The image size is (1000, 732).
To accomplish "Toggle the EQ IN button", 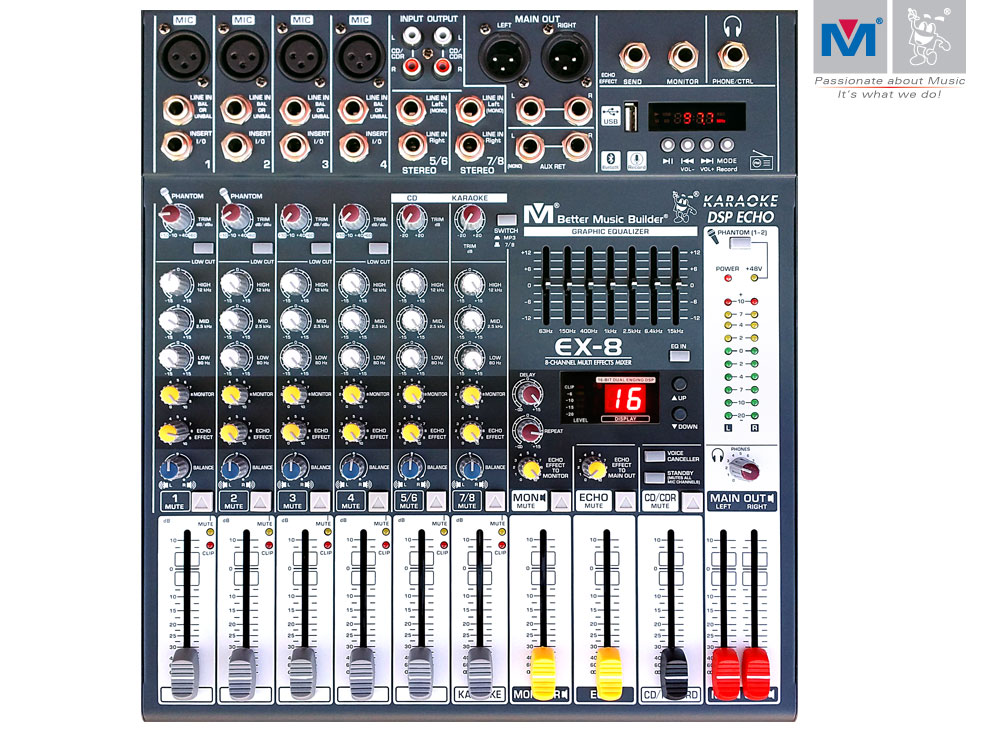I will point(679,356).
